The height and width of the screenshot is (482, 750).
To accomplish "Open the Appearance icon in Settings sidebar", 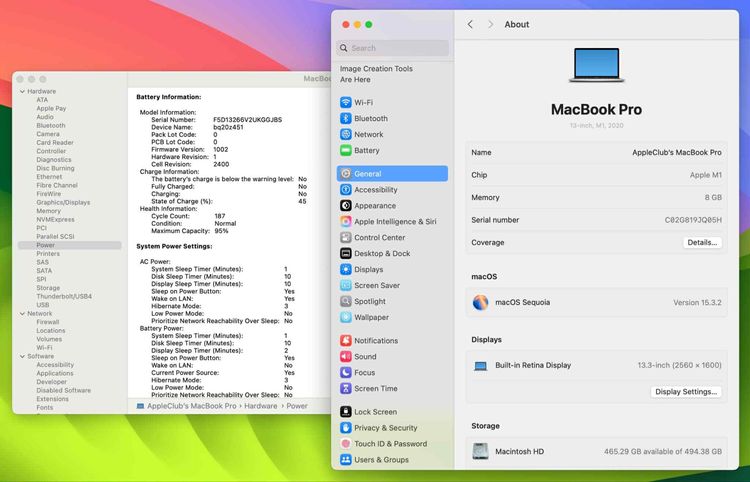I will pos(346,206).
